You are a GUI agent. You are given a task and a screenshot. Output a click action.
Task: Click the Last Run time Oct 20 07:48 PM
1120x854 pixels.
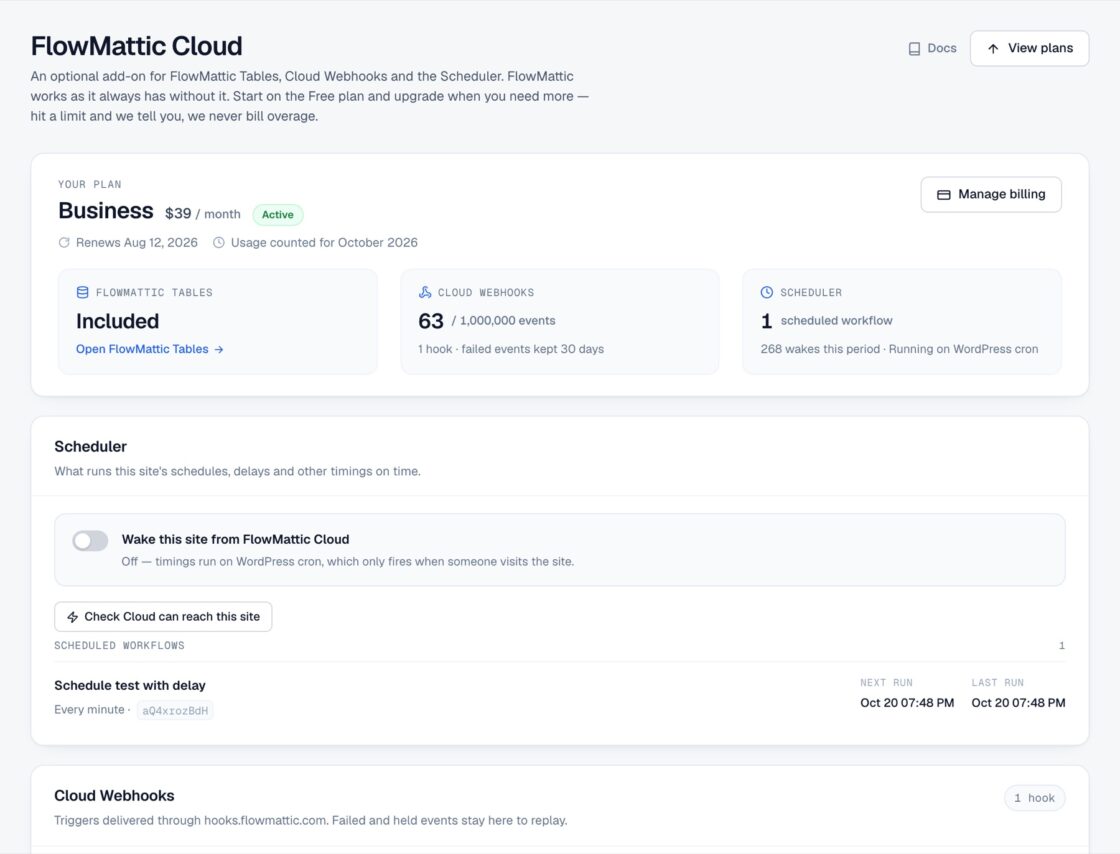1019,703
